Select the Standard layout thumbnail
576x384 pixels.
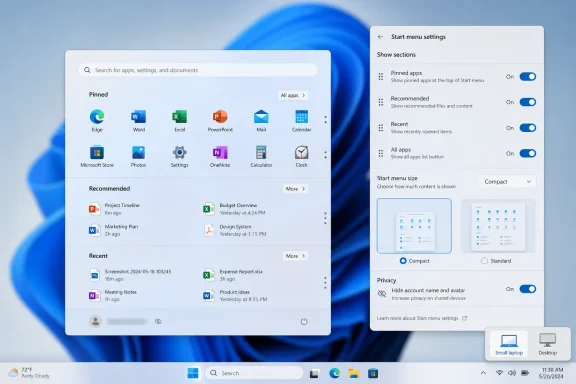click(498, 226)
